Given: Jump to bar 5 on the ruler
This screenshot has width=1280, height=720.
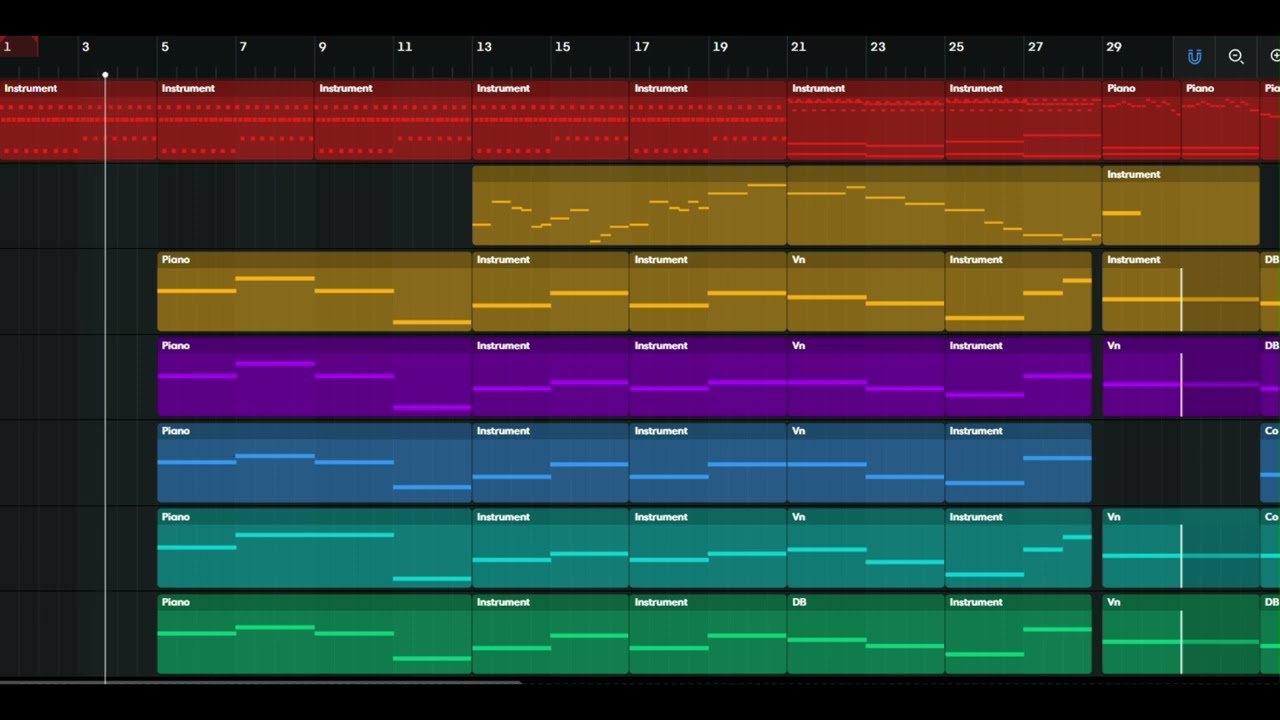Looking at the screenshot, I should coord(165,47).
